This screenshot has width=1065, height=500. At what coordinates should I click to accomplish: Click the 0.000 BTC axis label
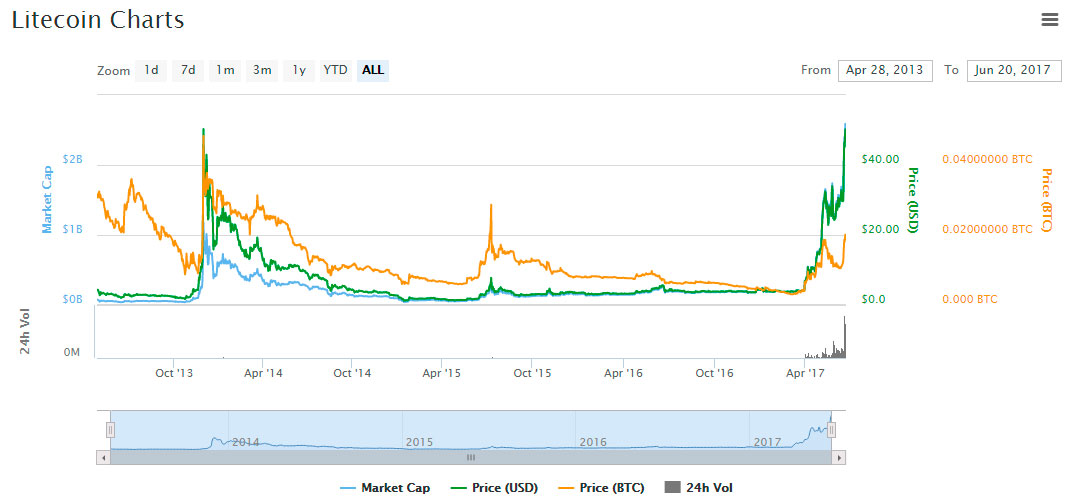pyautogui.click(x=970, y=299)
